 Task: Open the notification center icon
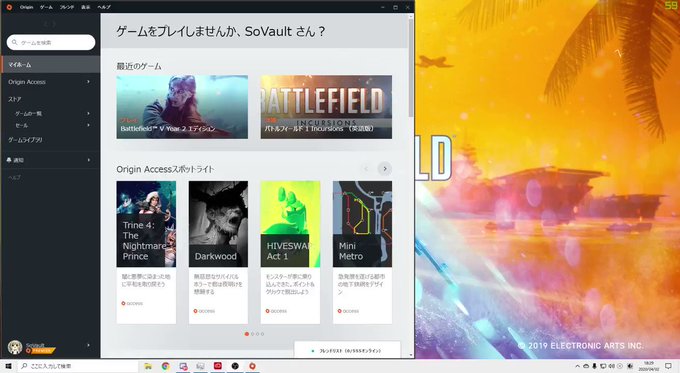click(668, 366)
